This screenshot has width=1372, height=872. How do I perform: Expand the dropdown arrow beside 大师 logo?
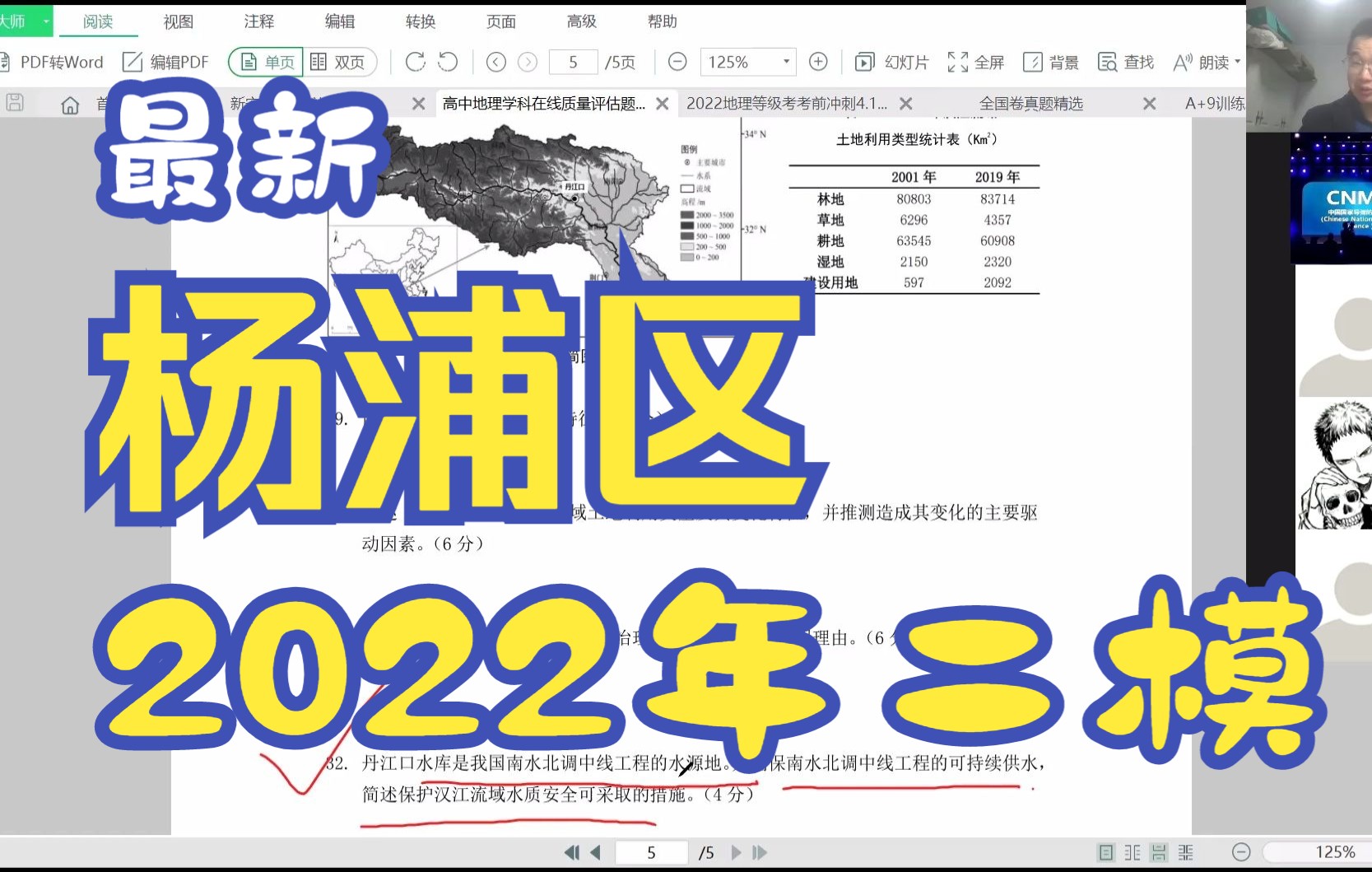point(45,21)
